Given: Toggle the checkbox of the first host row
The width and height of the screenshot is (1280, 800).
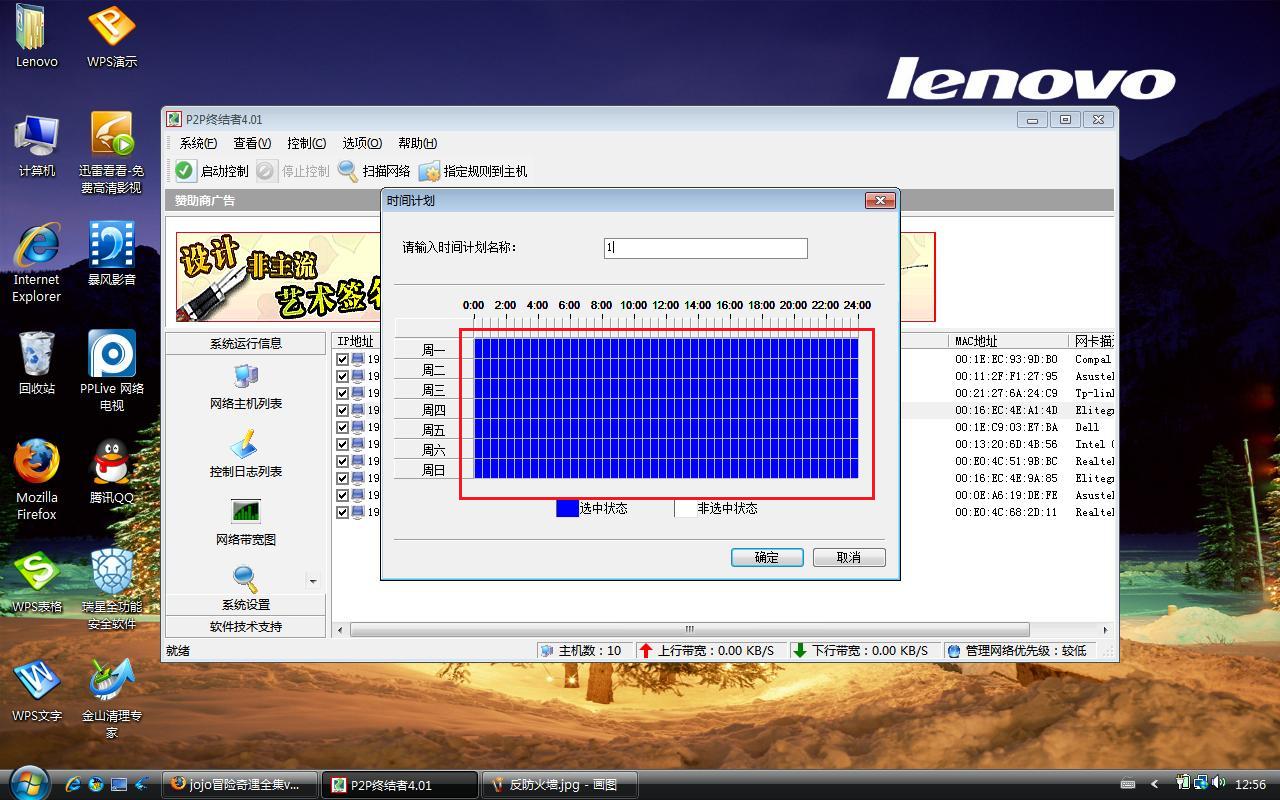Looking at the screenshot, I should pyautogui.click(x=343, y=359).
